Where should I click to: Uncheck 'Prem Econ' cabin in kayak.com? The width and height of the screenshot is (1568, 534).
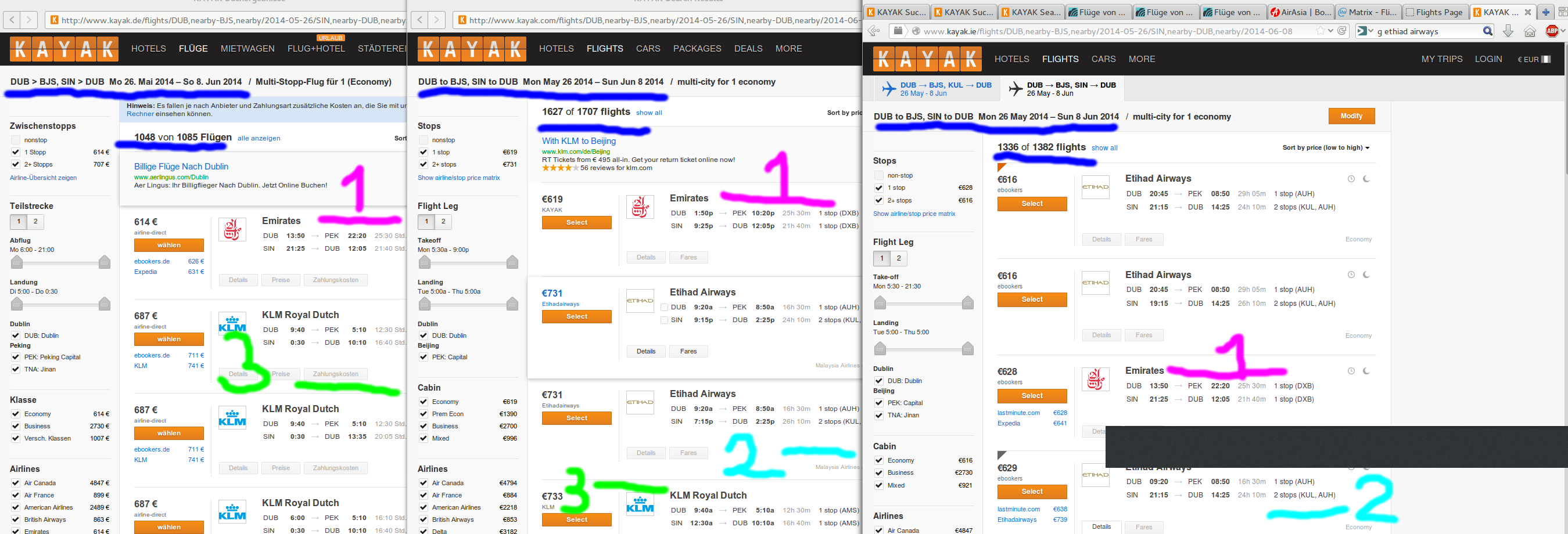click(423, 414)
